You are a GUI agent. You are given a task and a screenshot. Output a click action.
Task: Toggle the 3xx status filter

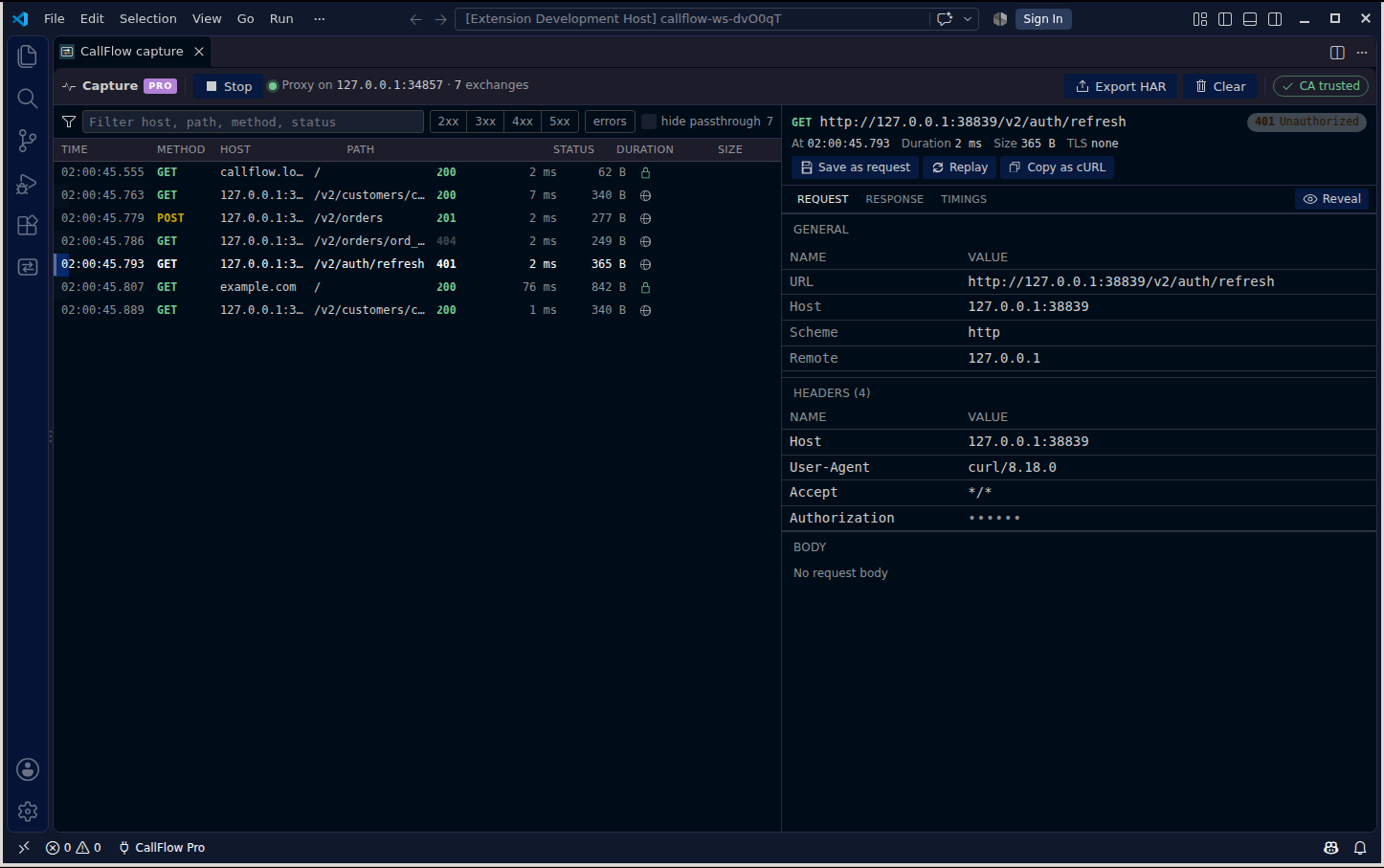coord(485,122)
